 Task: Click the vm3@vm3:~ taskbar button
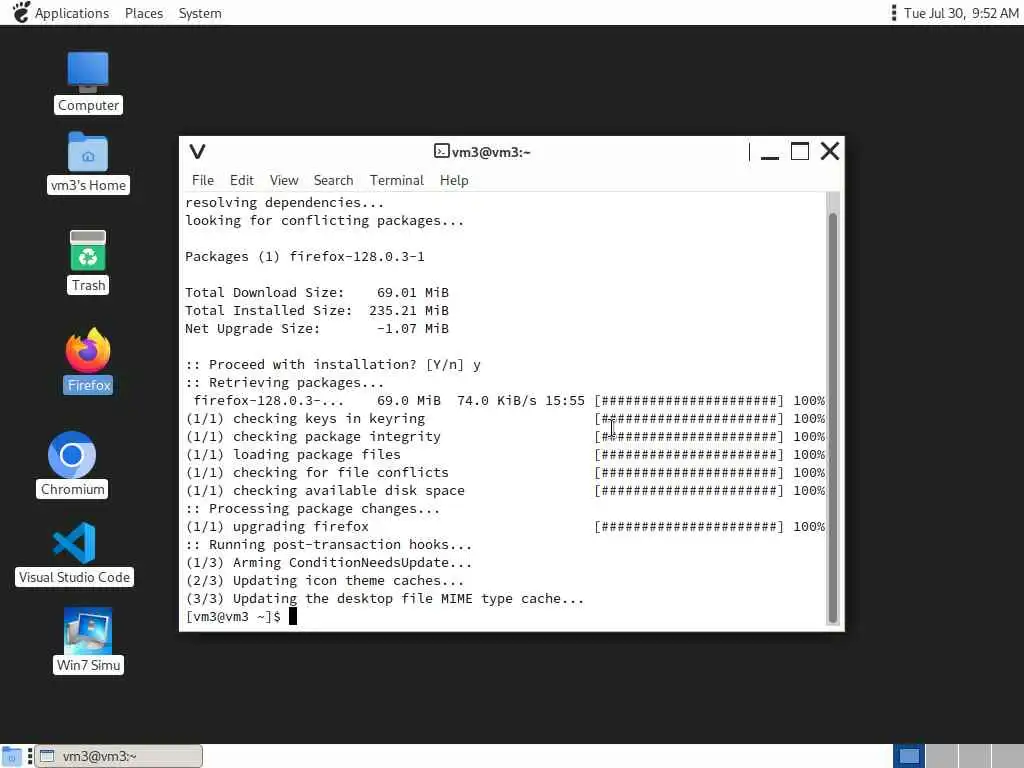pos(118,756)
